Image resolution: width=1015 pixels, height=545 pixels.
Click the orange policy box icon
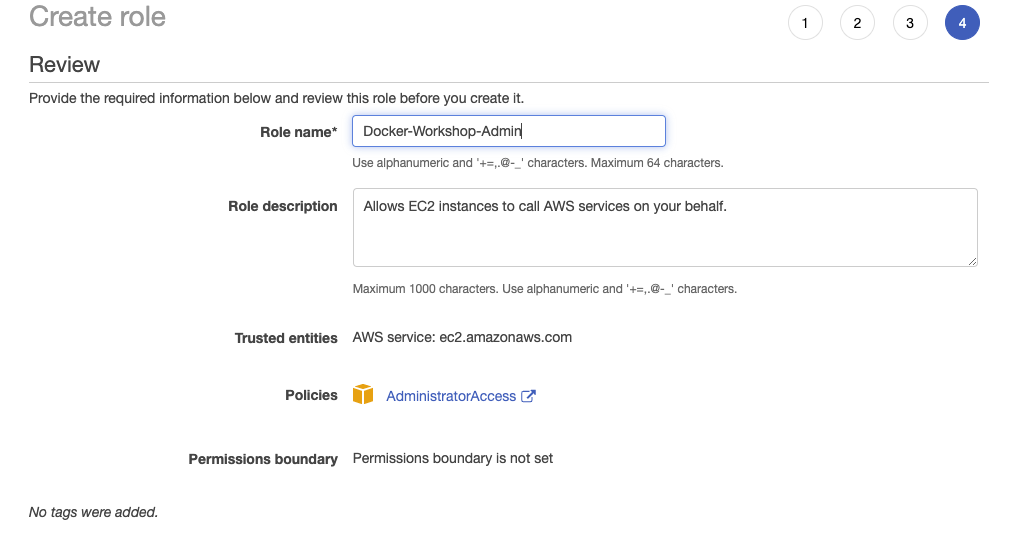(363, 394)
